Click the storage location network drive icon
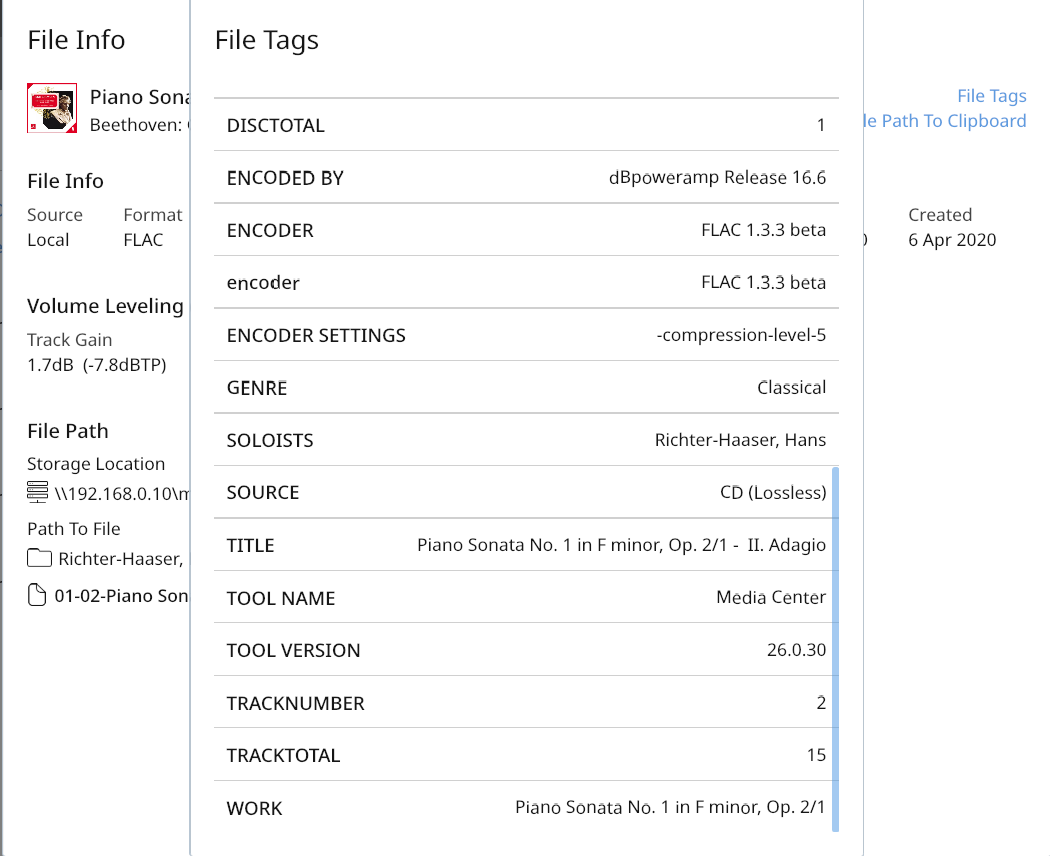The image size is (1050, 856). pos(38,492)
